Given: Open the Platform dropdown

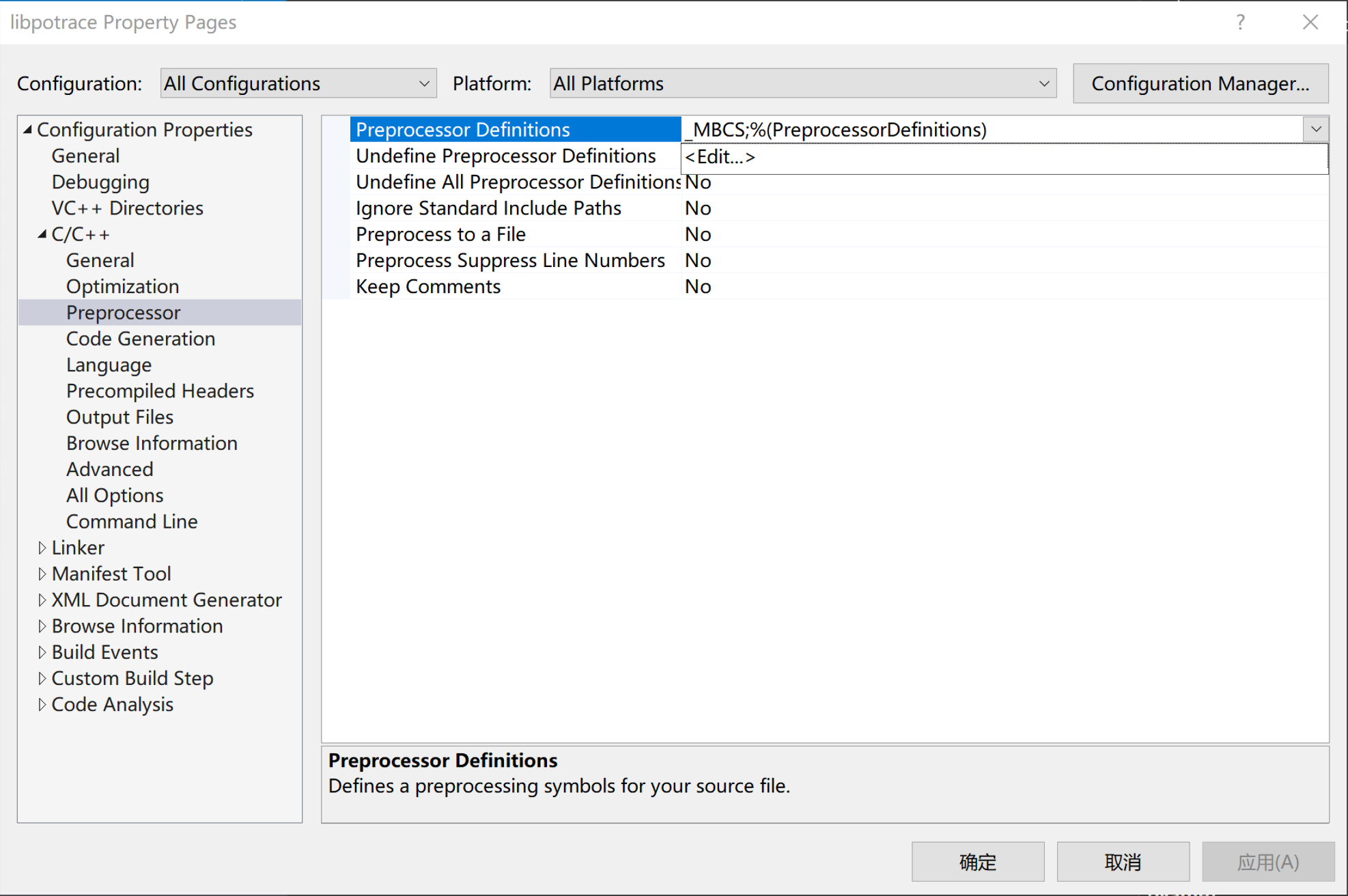Looking at the screenshot, I should click(802, 83).
